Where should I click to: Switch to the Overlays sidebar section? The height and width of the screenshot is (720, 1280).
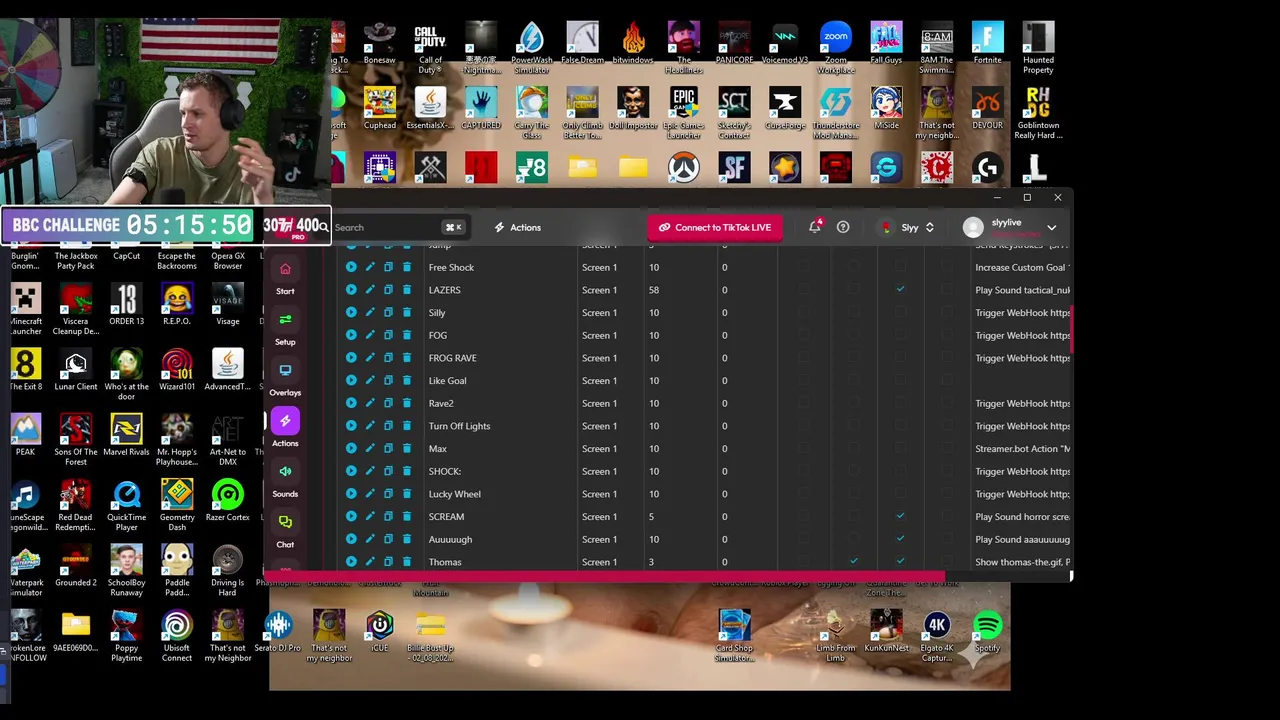285,379
